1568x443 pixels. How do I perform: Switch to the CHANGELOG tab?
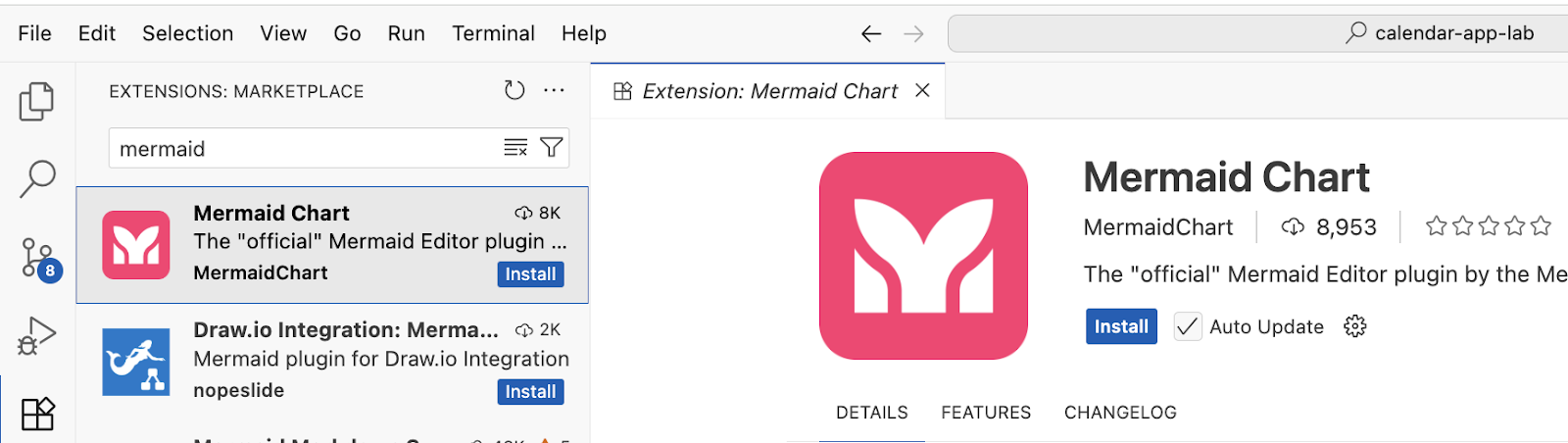(x=1120, y=413)
